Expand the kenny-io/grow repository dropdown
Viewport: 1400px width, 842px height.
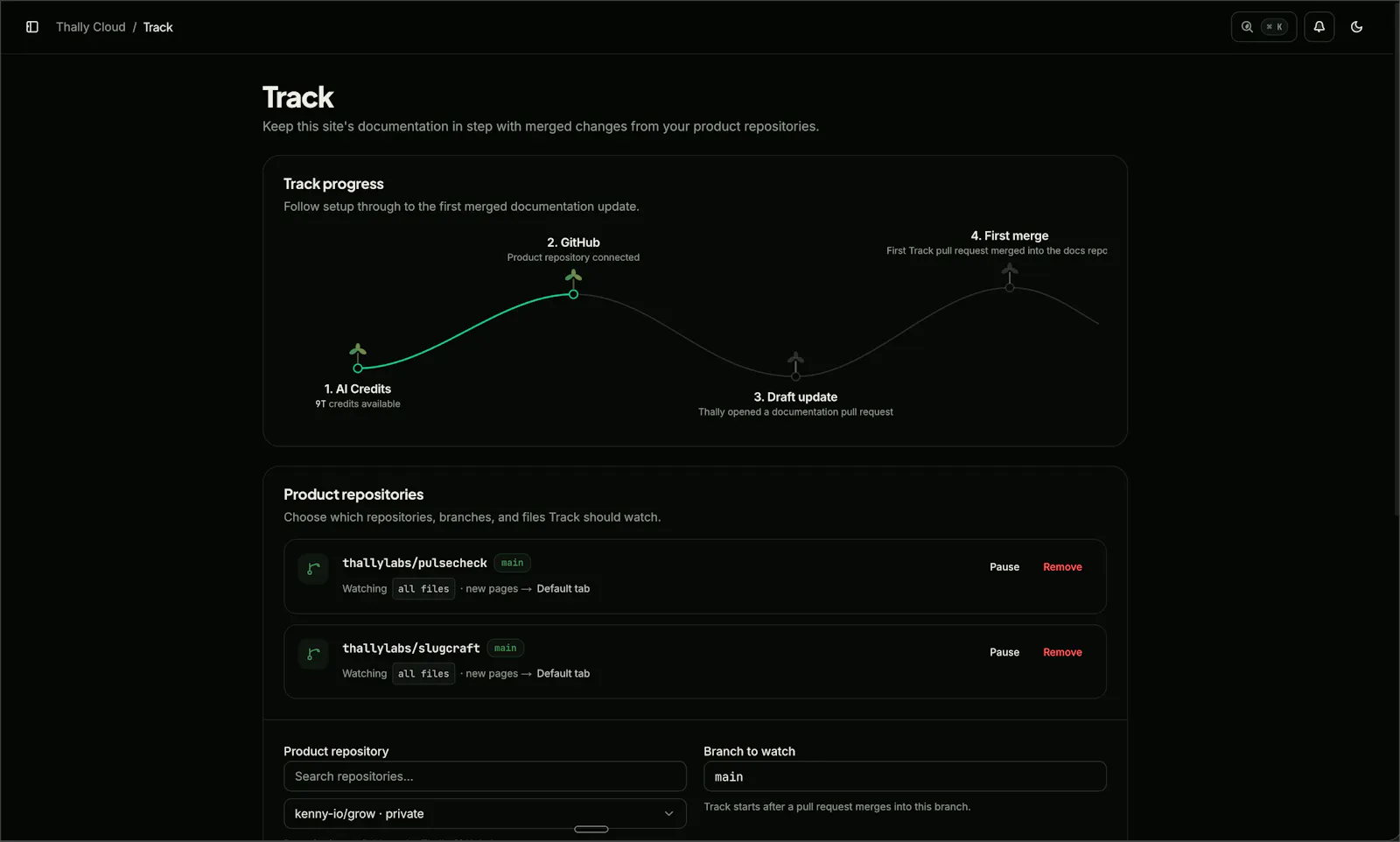(x=485, y=813)
